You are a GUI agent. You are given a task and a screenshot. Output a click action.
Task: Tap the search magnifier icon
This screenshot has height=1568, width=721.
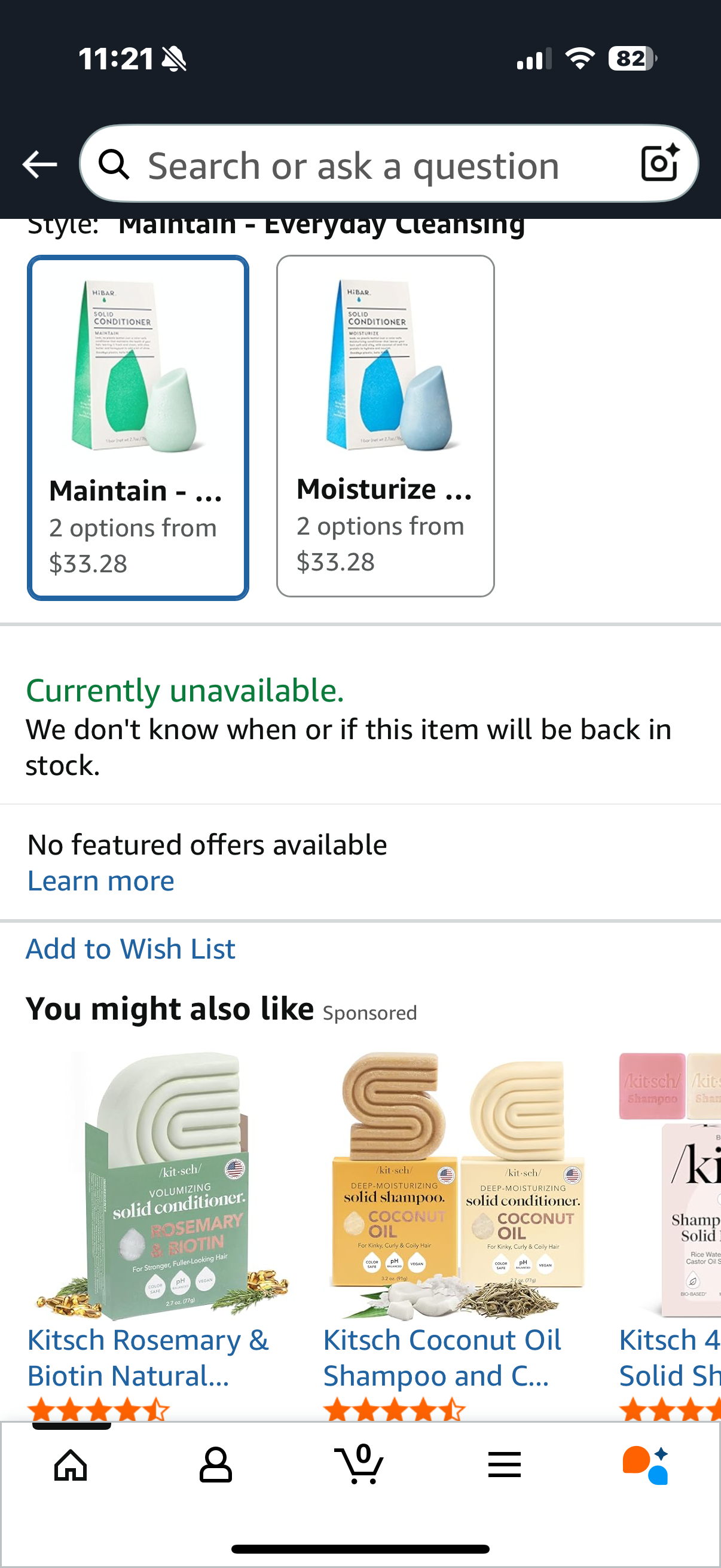click(114, 164)
